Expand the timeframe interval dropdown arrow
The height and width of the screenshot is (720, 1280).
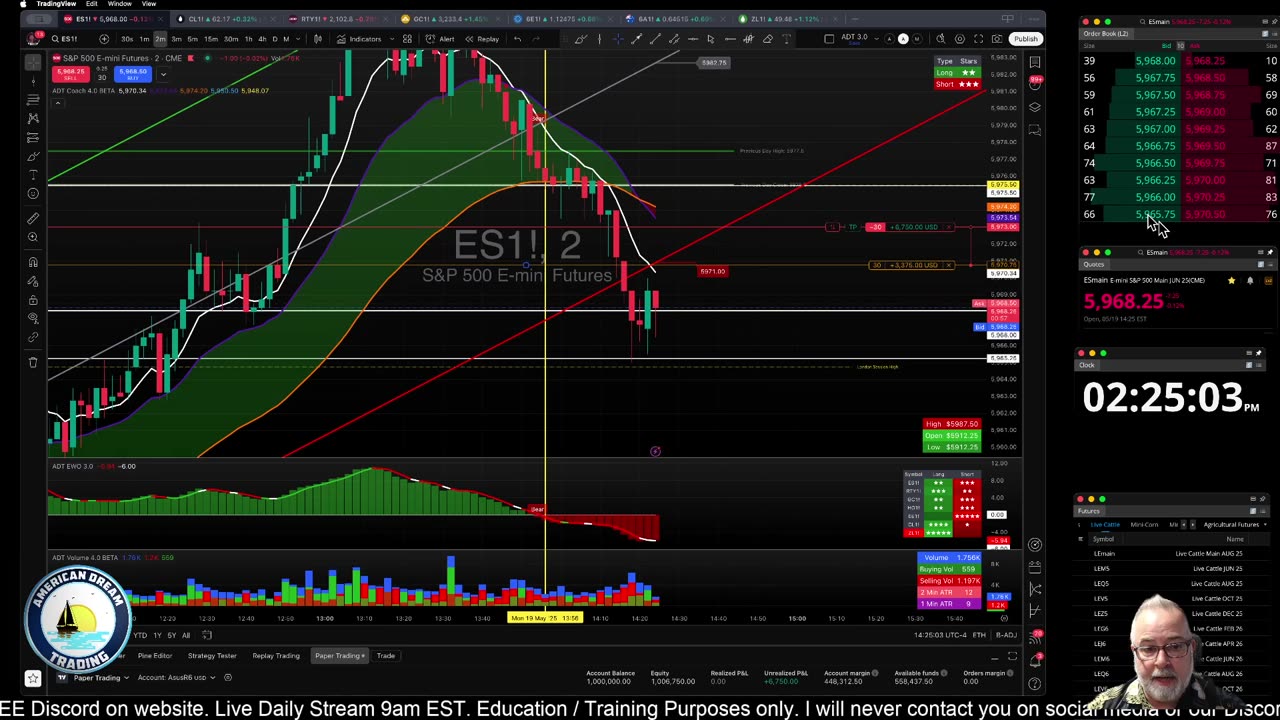pyautogui.click(x=298, y=39)
